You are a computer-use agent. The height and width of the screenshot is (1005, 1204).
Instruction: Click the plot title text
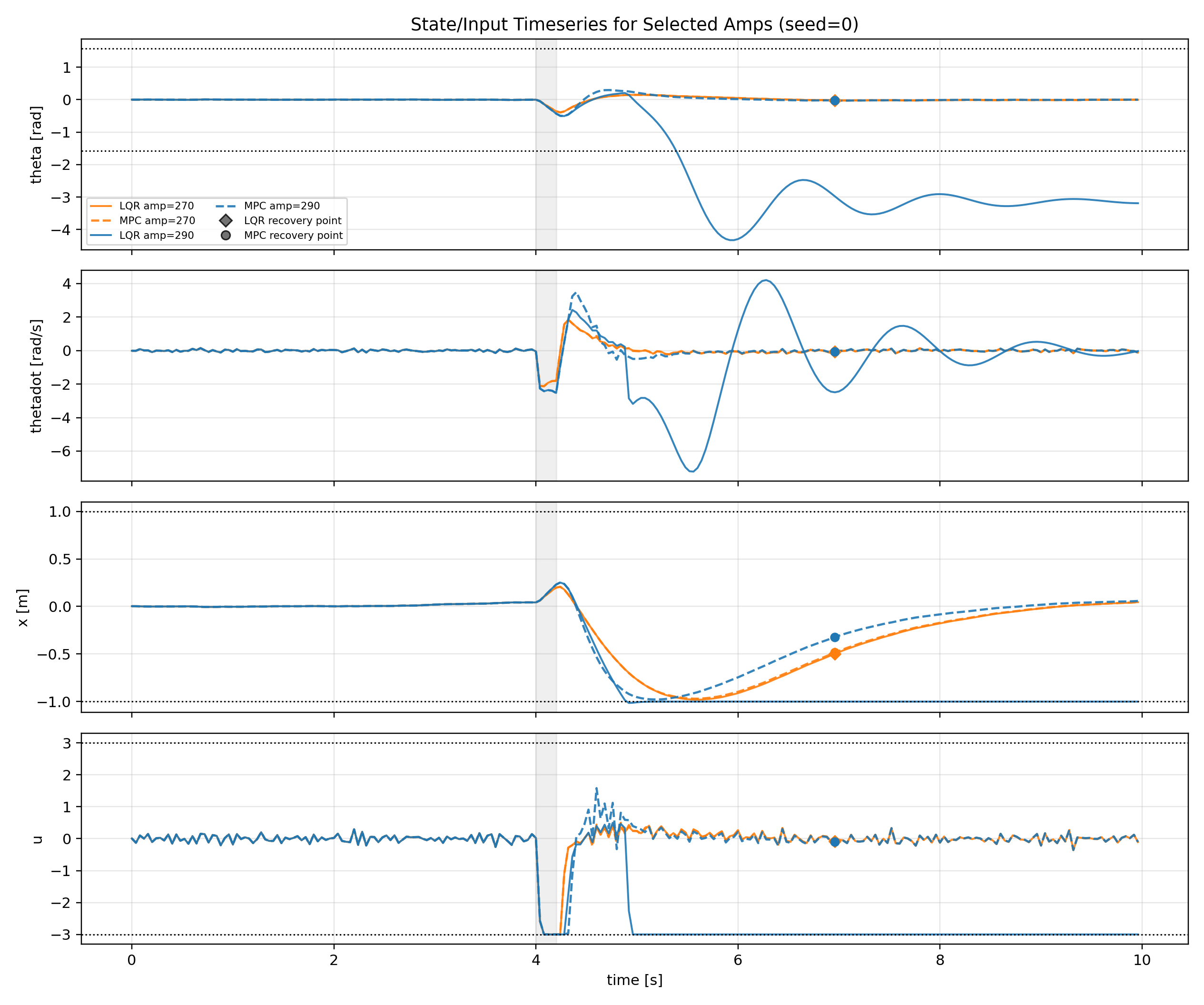click(x=634, y=25)
